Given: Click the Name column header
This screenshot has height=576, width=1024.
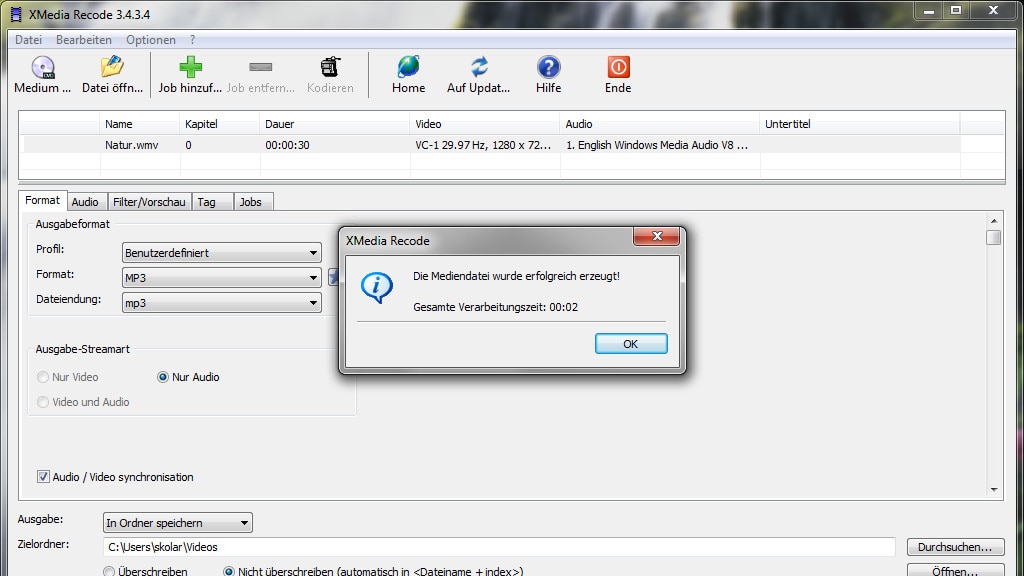Looking at the screenshot, I should pyautogui.click(x=140, y=124).
